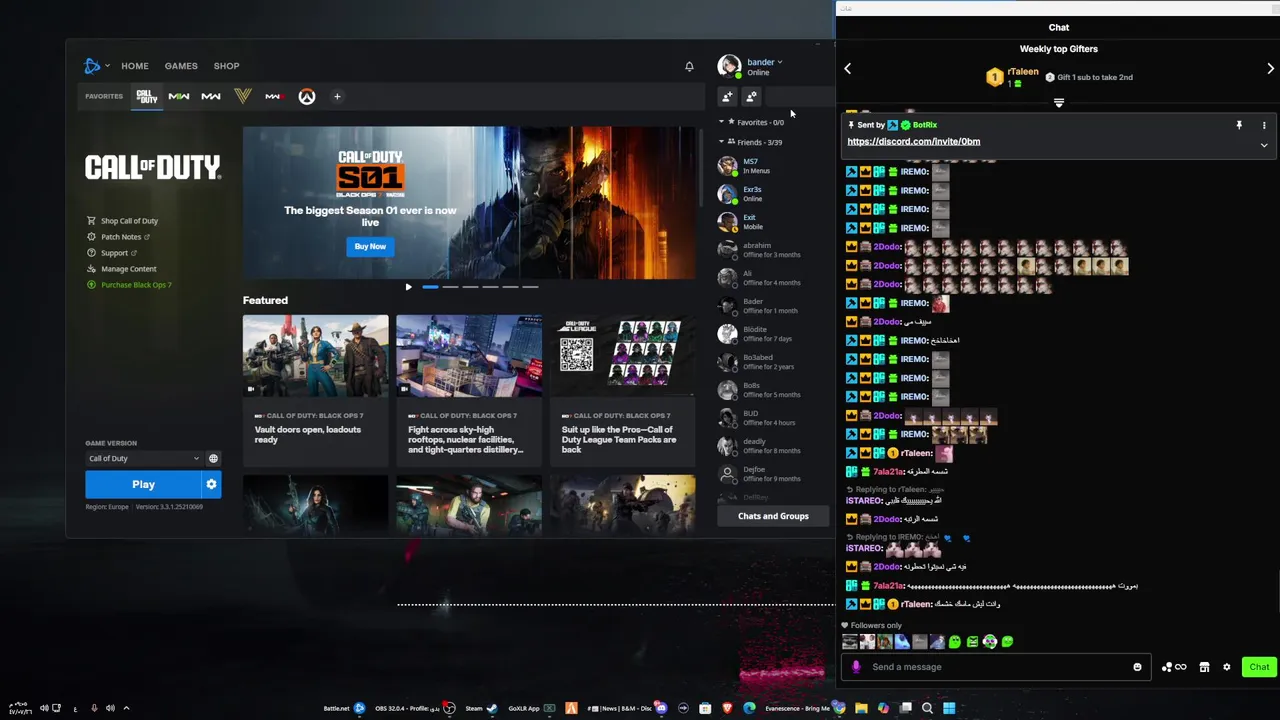This screenshot has height=720, width=1280.
Task: Go to previous gifter leaderboard
Action: tap(848, 68)
